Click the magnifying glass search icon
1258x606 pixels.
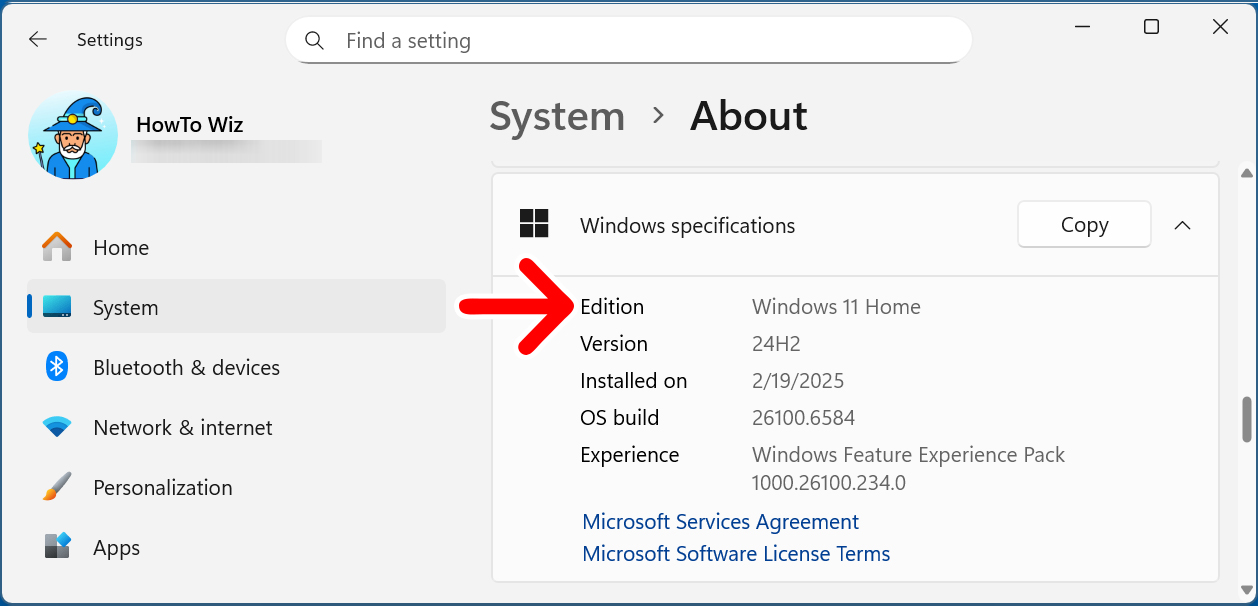(x=314, y=41)
